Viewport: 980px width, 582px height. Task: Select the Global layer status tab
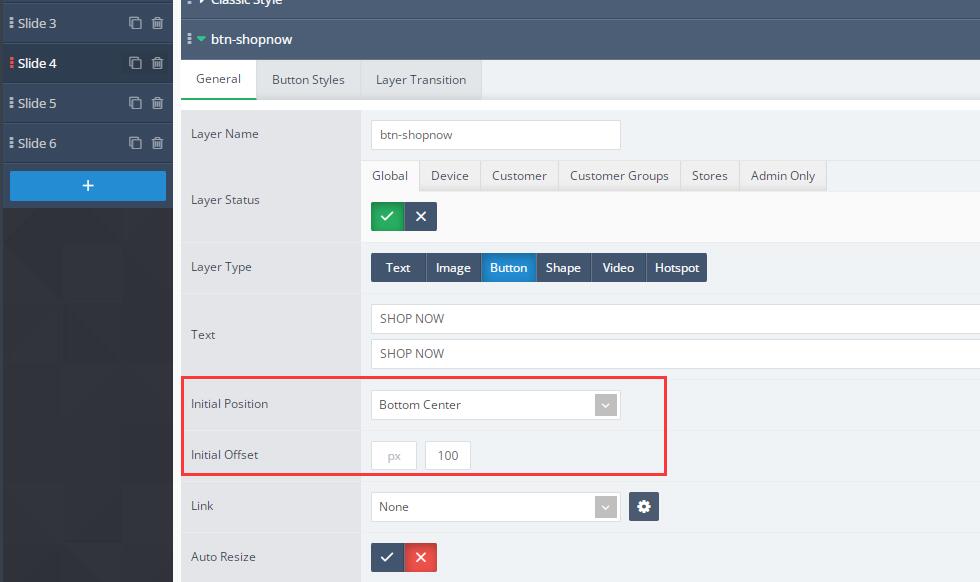pyautogui.click(x=390, y=176)
